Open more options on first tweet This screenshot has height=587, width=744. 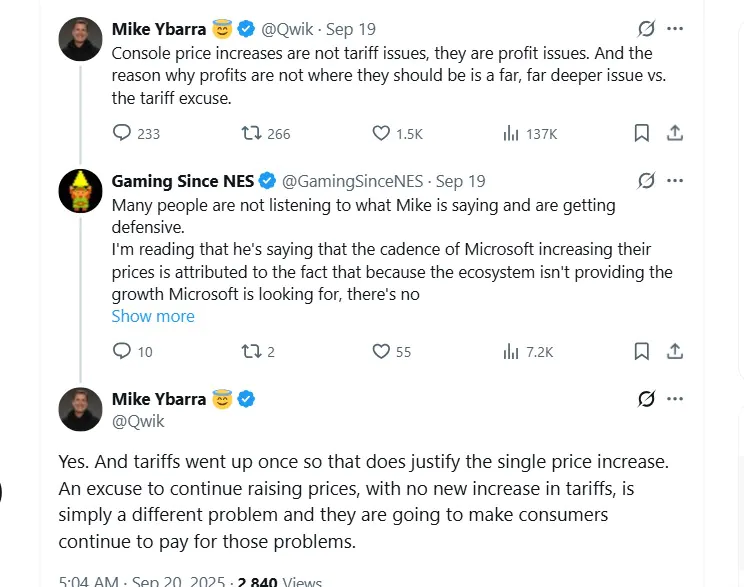pos(675,29)
